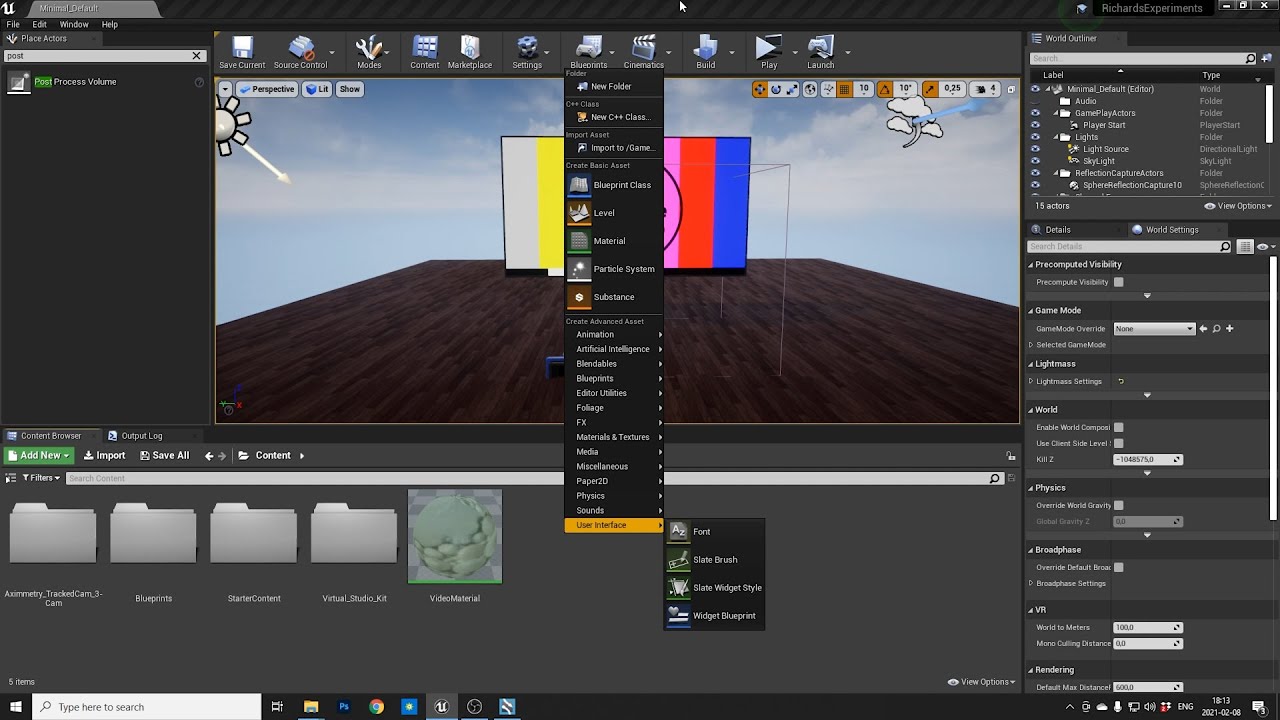Open Photoshop from the Windows taskbar

pos(344,707)
